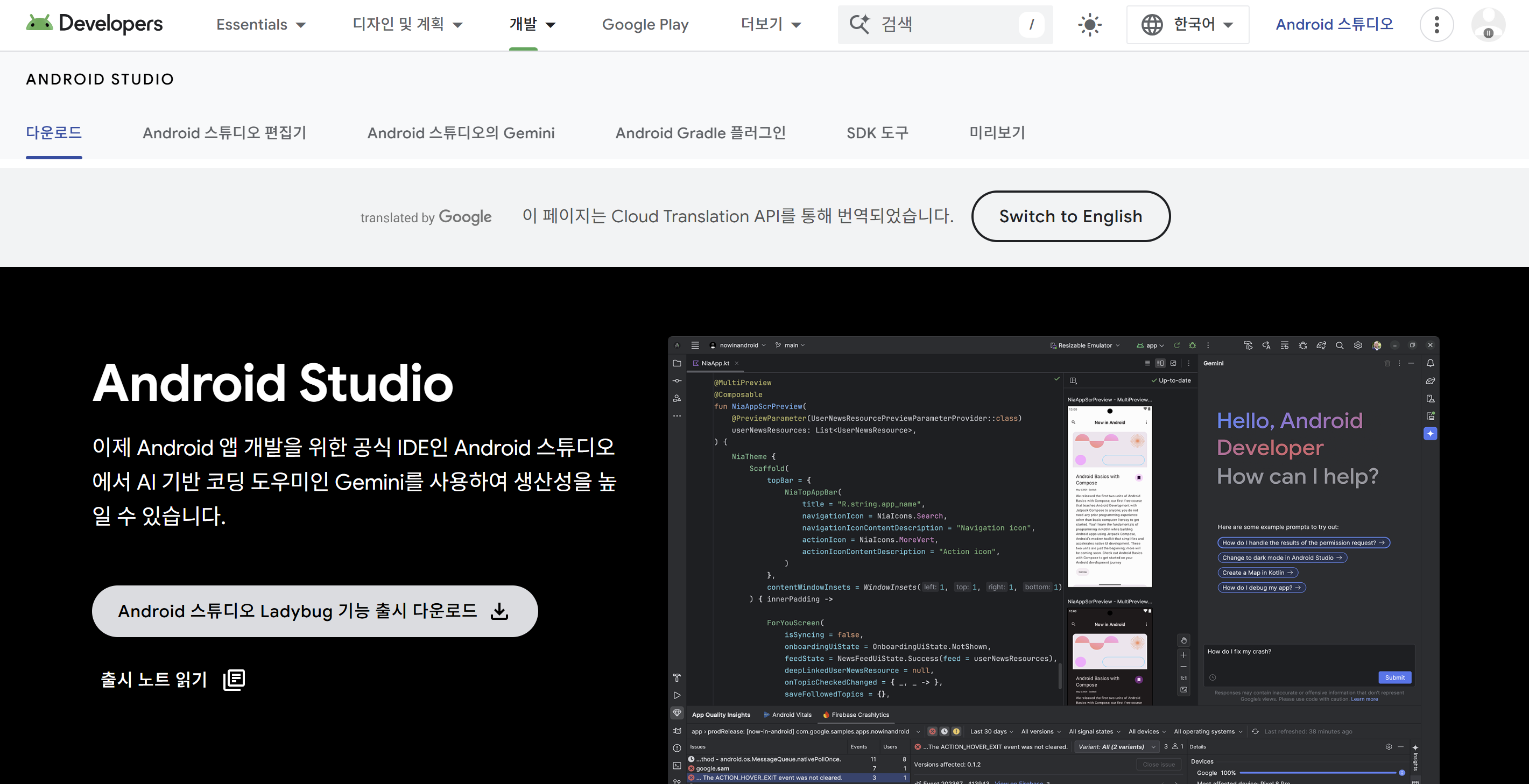1529x784 pixels.
Task: Select the Android Gradle 플러그인 tab
Action: (x=700, y=132)
